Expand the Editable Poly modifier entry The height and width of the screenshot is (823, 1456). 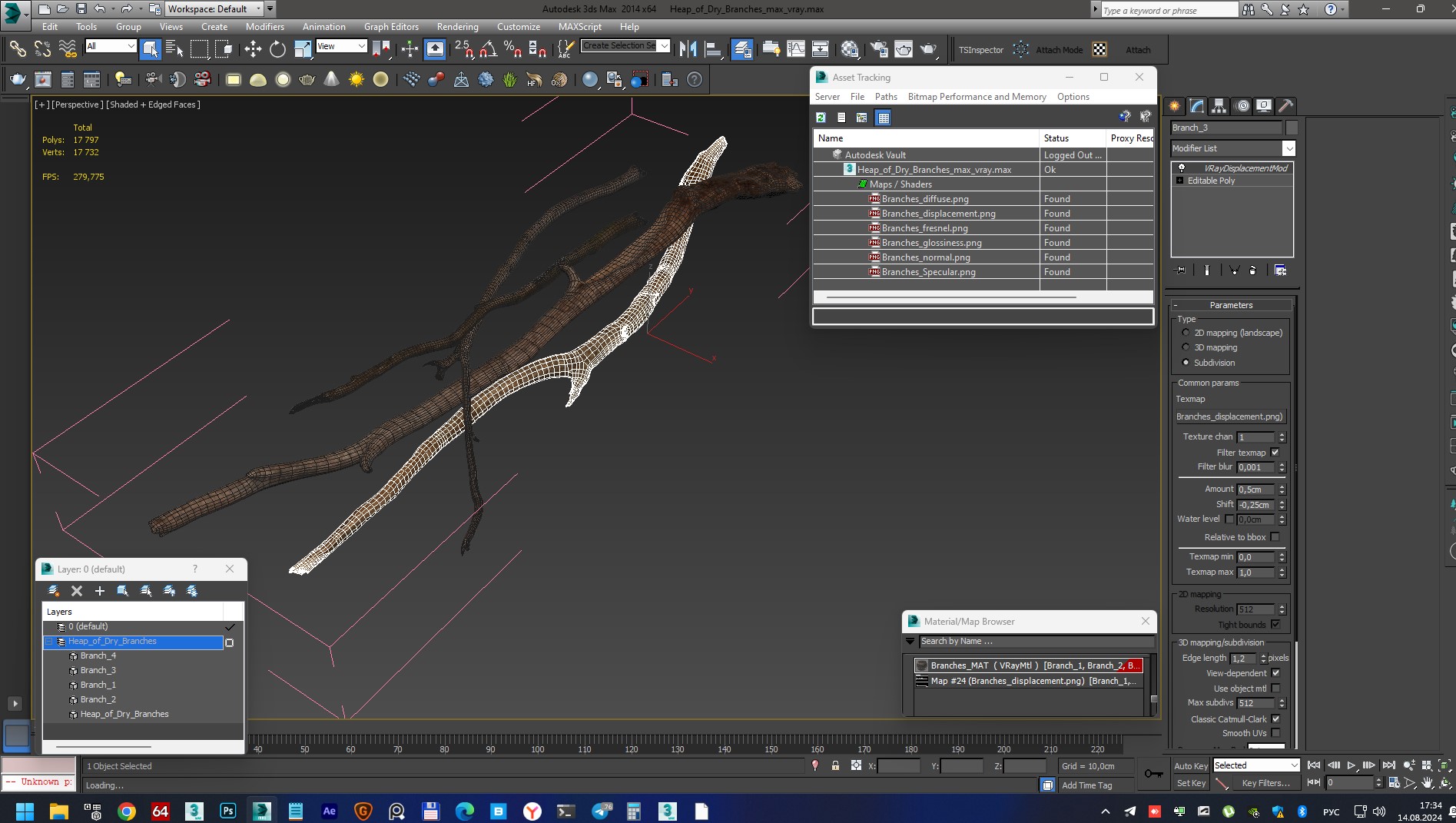point(1179,181)
